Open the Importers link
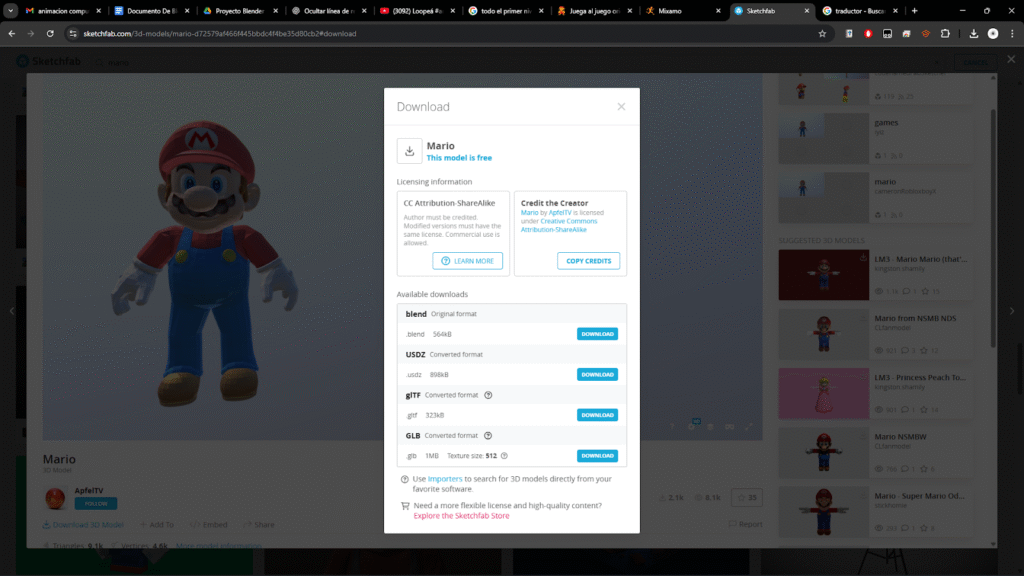 (445, 479)
